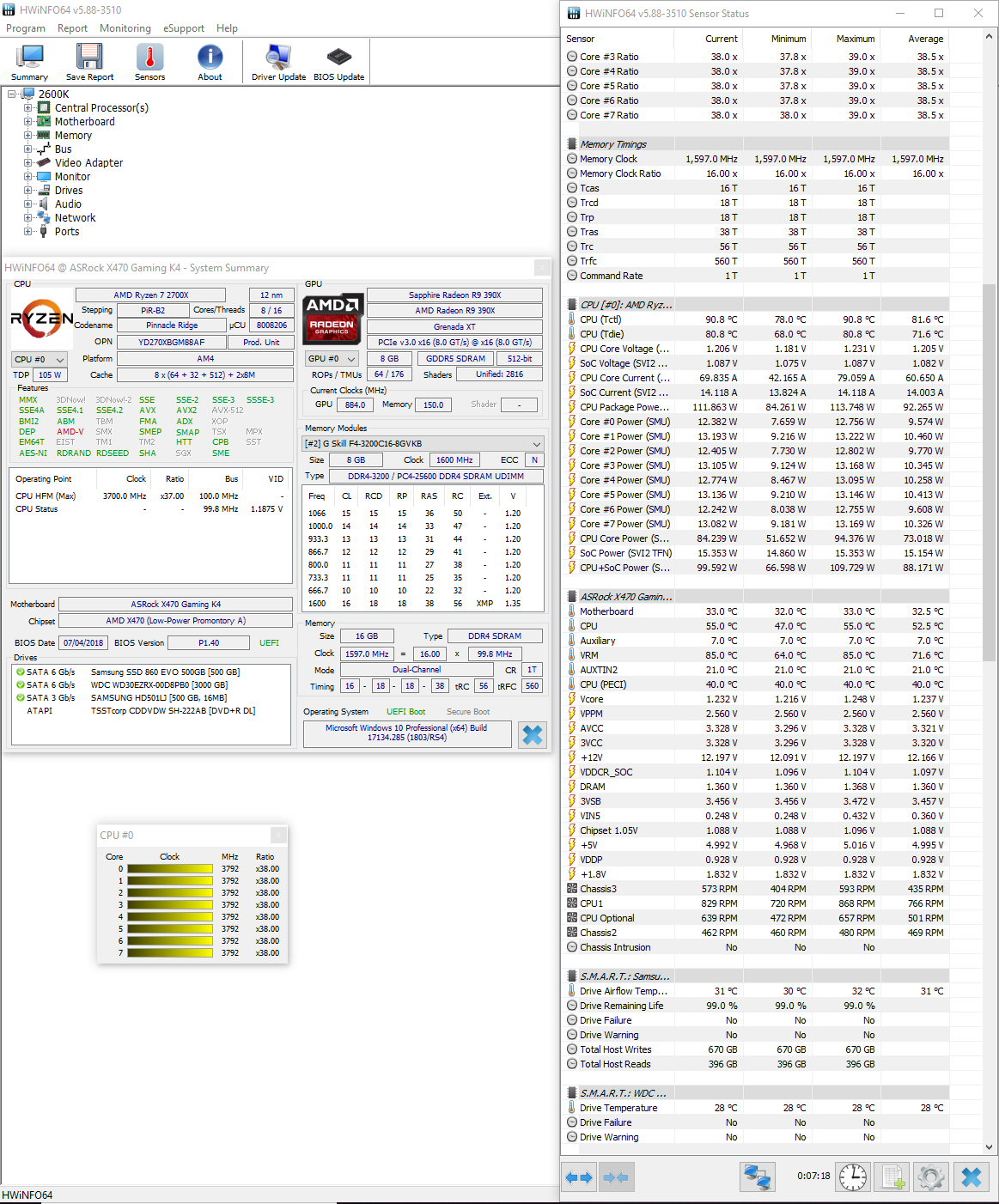This screenshot has width=999, height=1204.
Task: Click the Average column header
Action: [914, 39]
